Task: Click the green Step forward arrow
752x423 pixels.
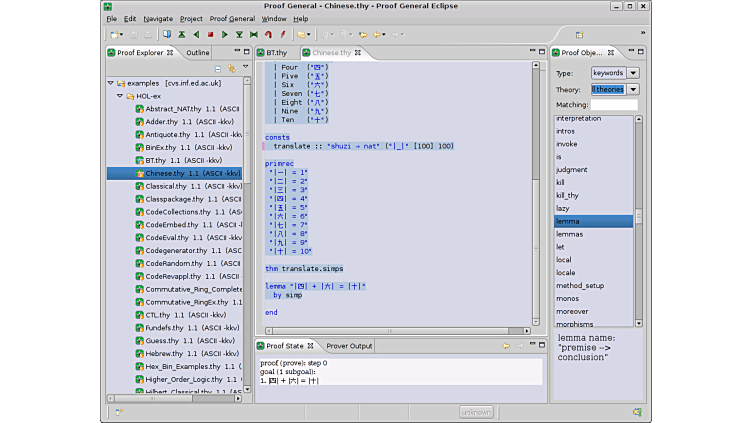Action: click(x=225, y=35)
